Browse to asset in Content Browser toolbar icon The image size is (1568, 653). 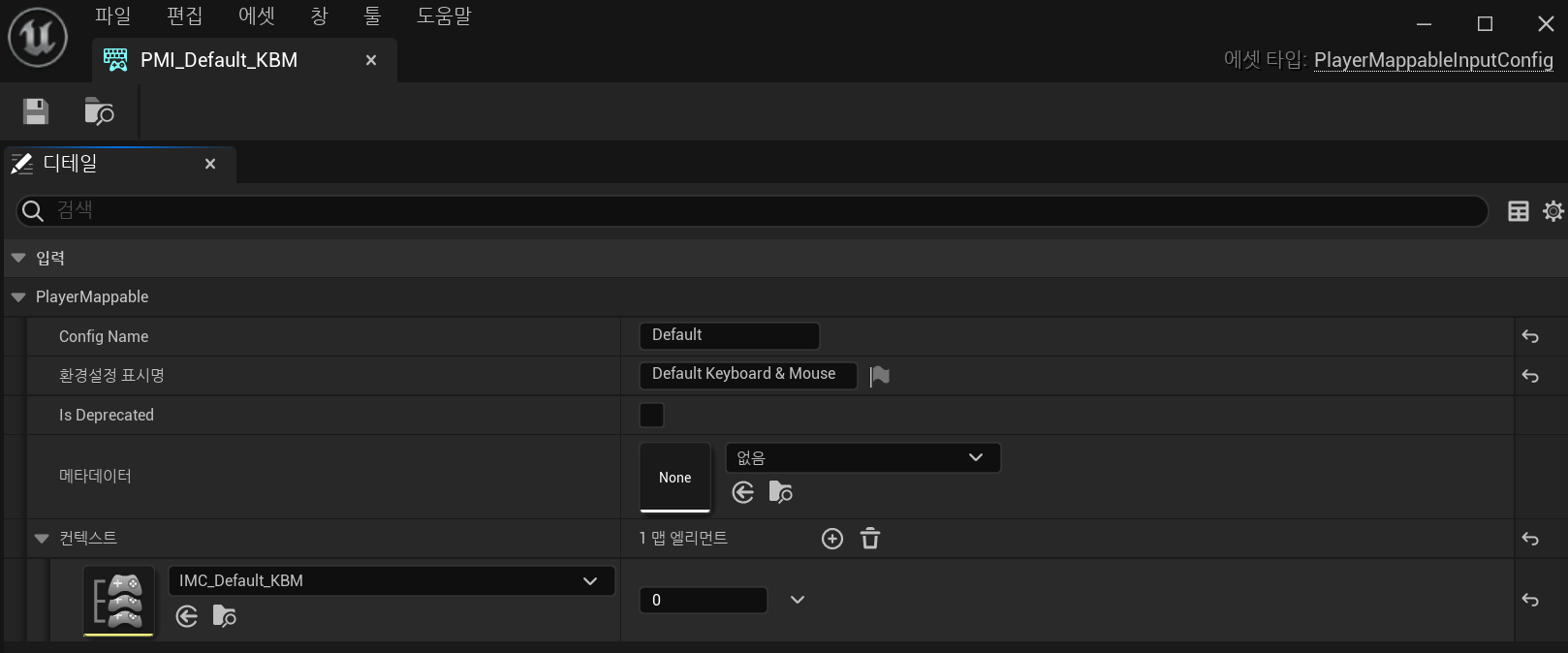[99, 111]
